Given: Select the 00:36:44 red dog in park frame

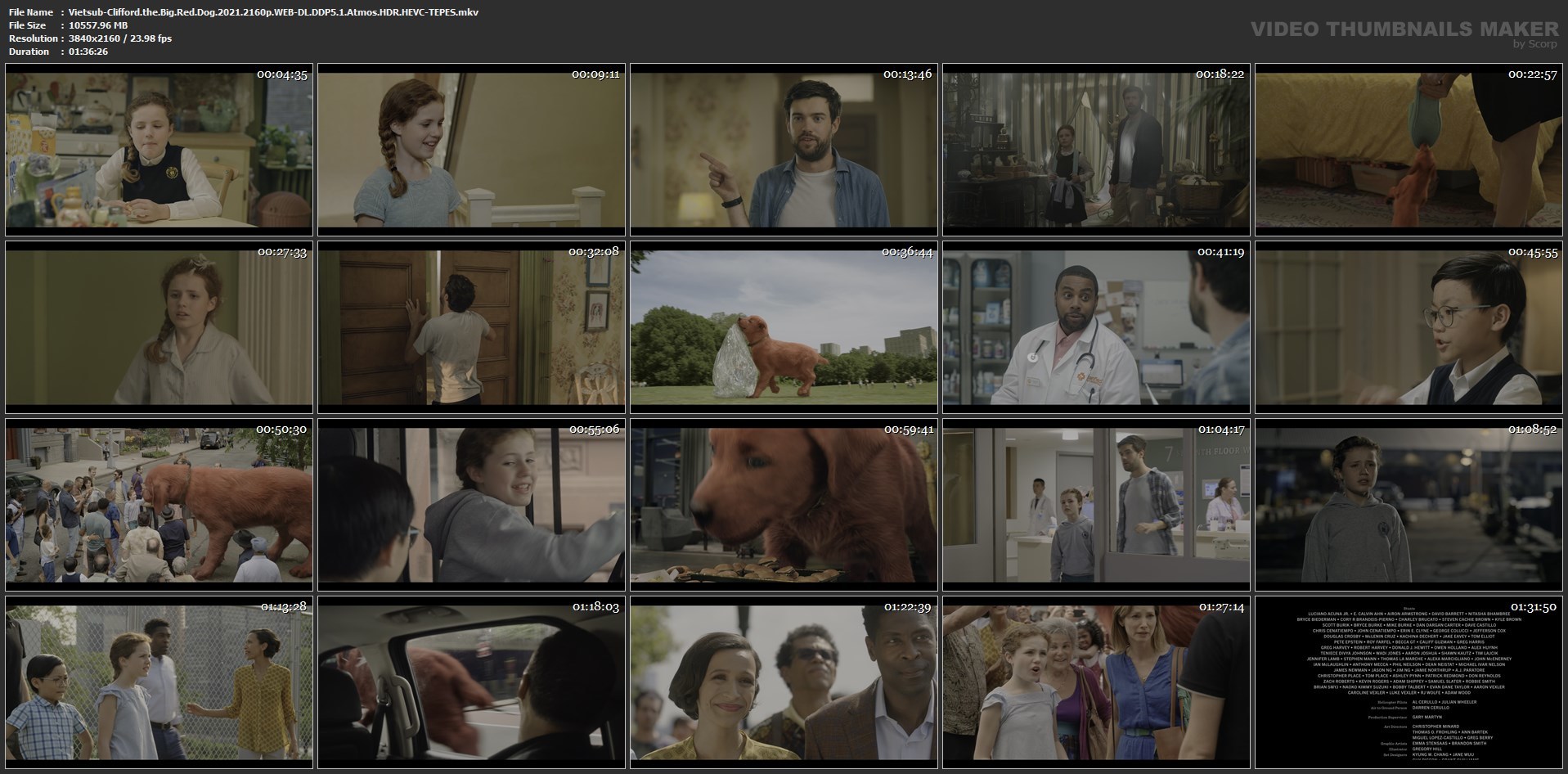Looking at the screenshot, I should (784, 327).
